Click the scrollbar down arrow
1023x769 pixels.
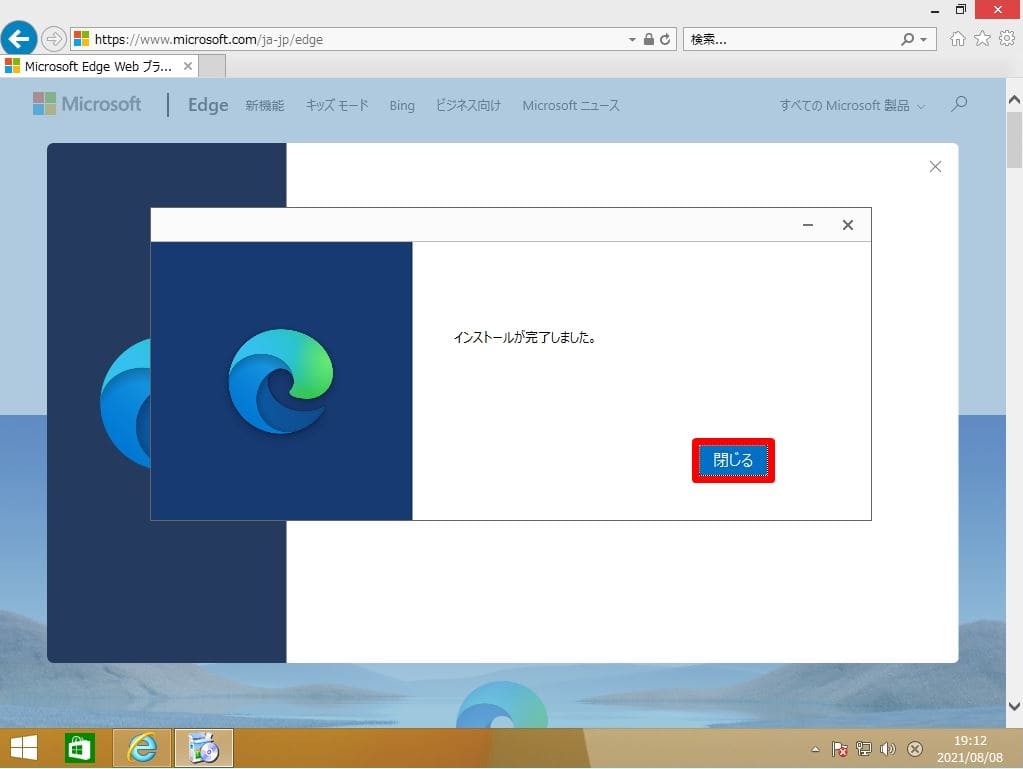click(x=1014, y=706)
